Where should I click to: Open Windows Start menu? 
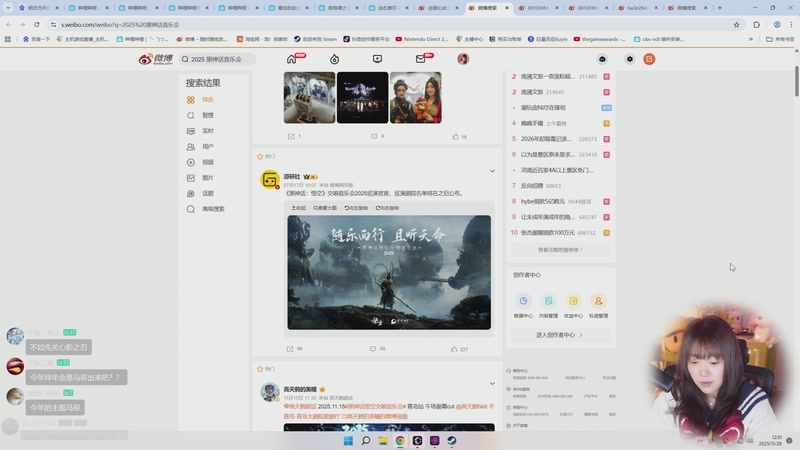coord(348,441)
